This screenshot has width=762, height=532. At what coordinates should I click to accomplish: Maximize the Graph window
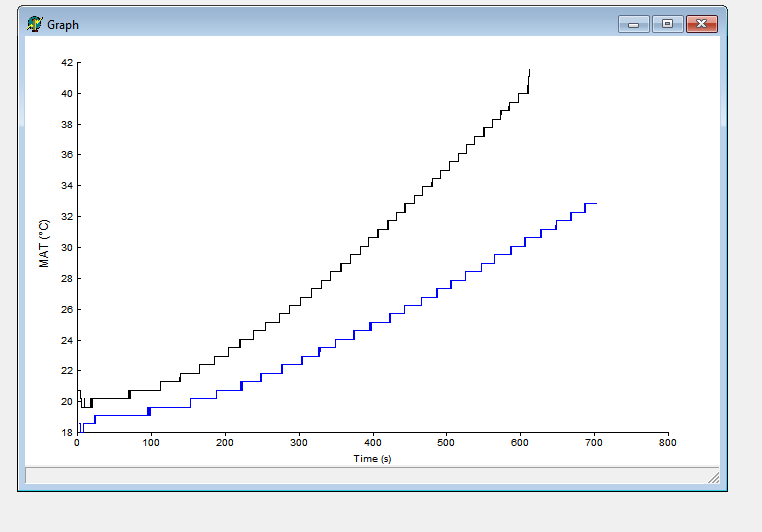(667, 24)
